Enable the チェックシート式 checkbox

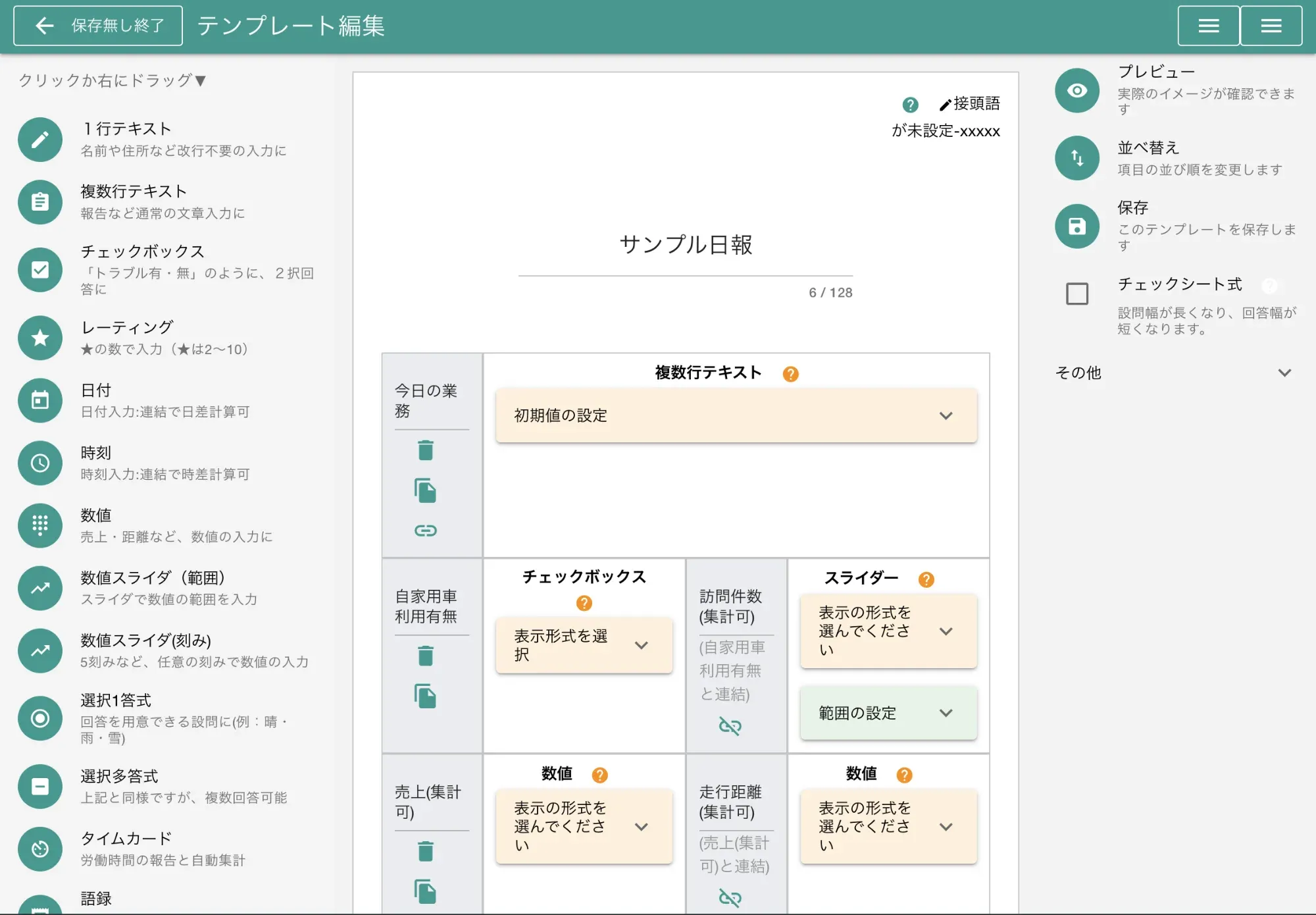click(x=1076, y=294)
